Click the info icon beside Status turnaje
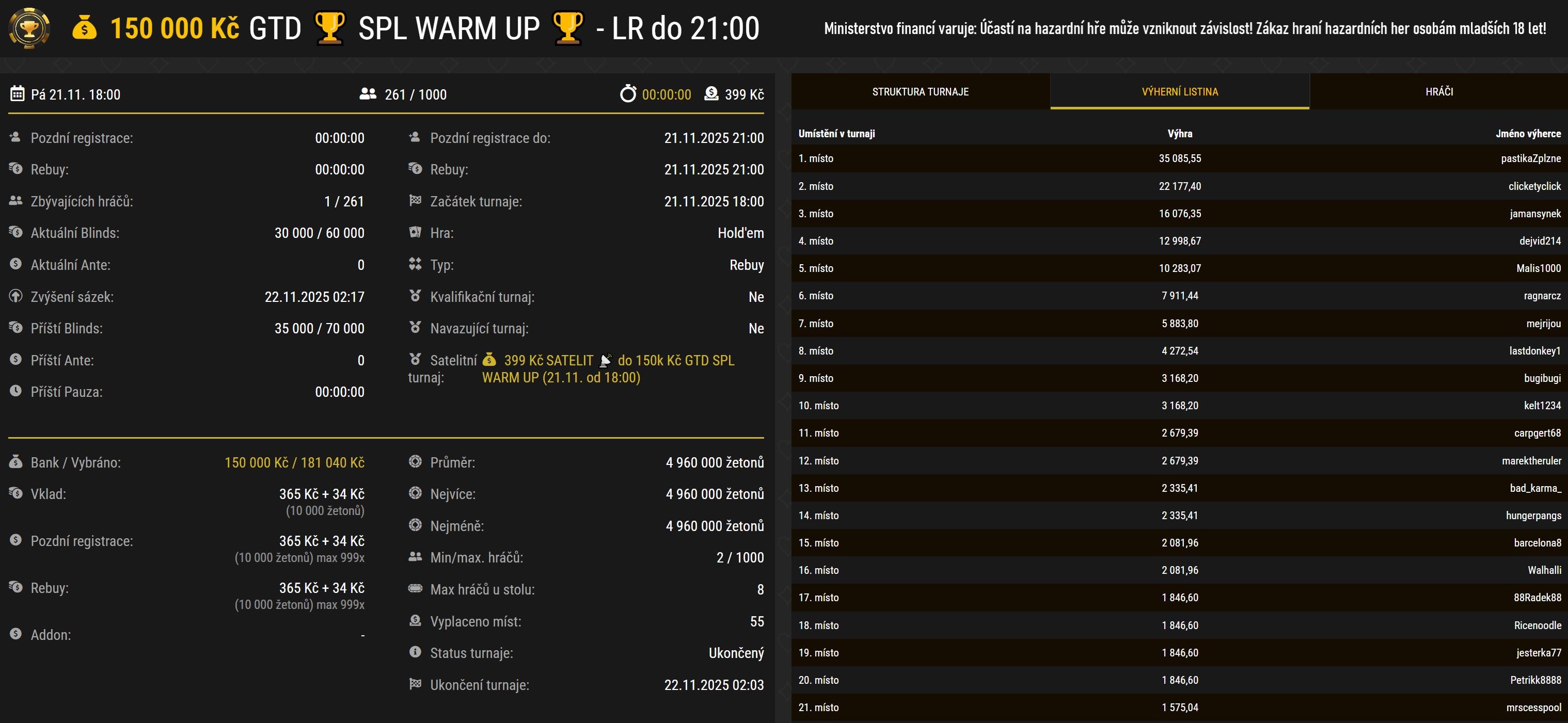 (x=415, y=652)
